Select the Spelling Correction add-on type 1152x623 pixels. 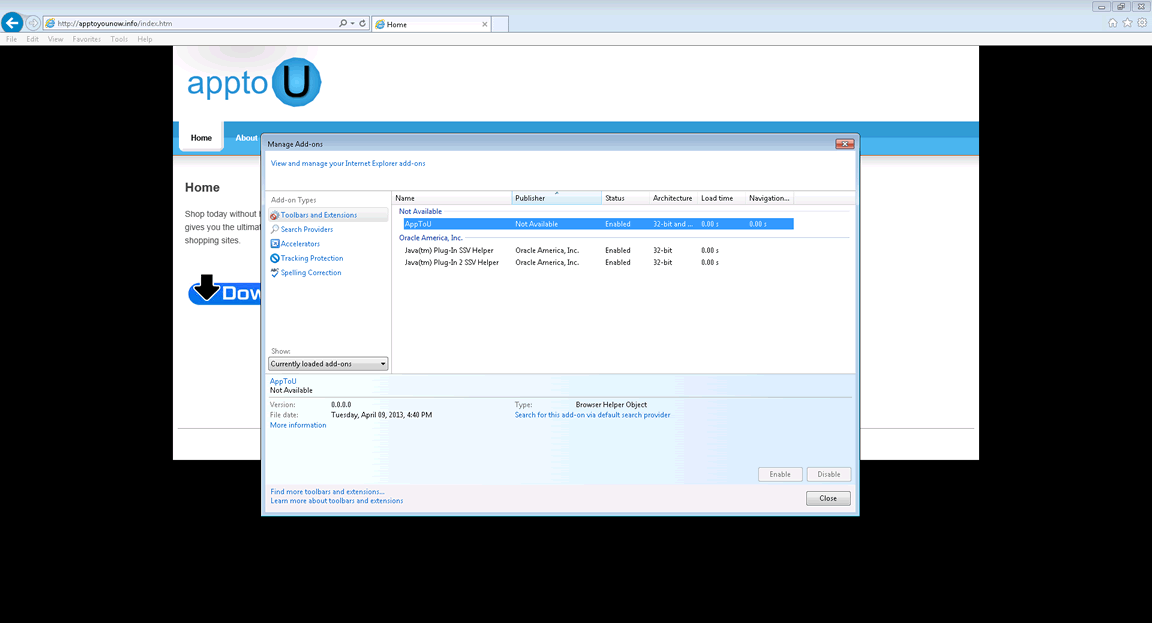pos(310,273)
